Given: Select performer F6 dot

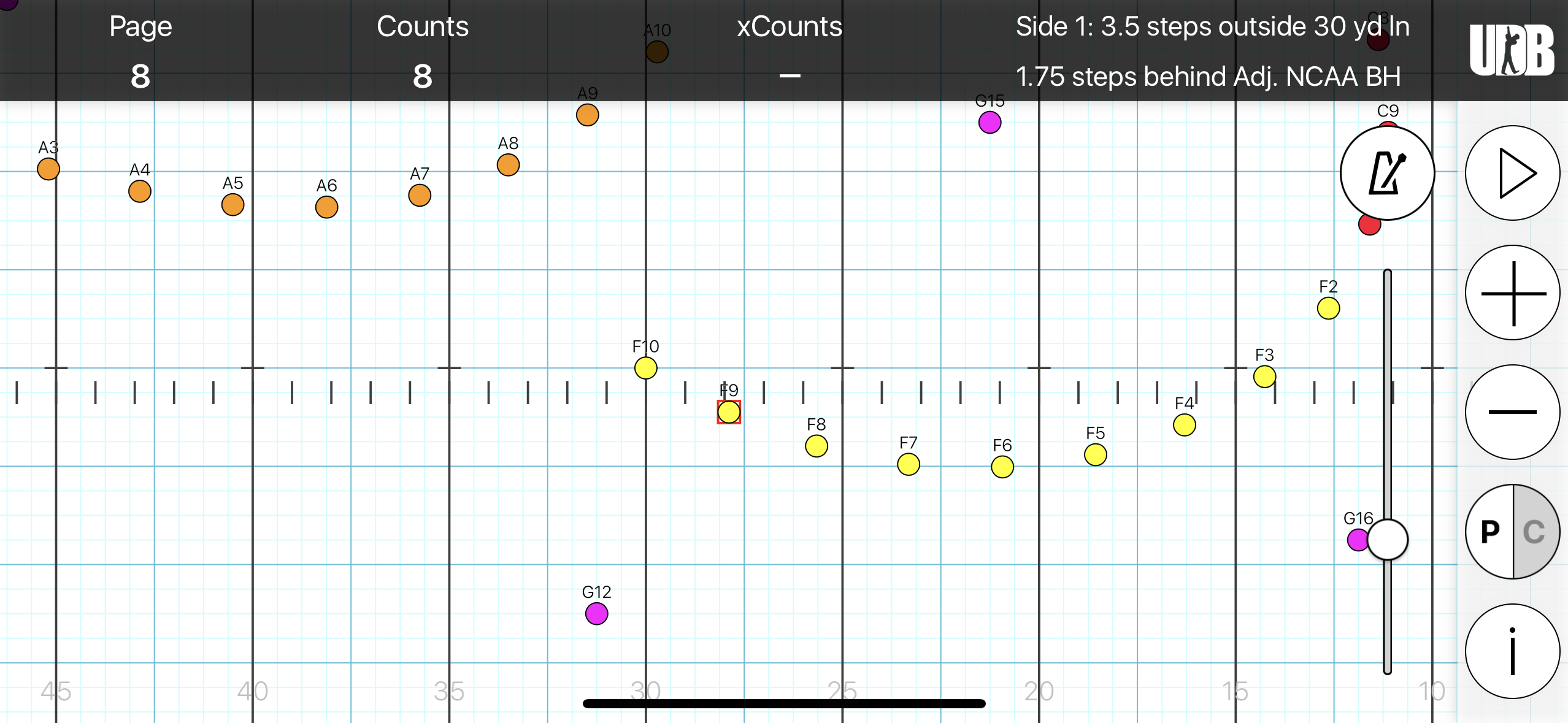Looking at the screenshot, I should [x=1002, y=467].
